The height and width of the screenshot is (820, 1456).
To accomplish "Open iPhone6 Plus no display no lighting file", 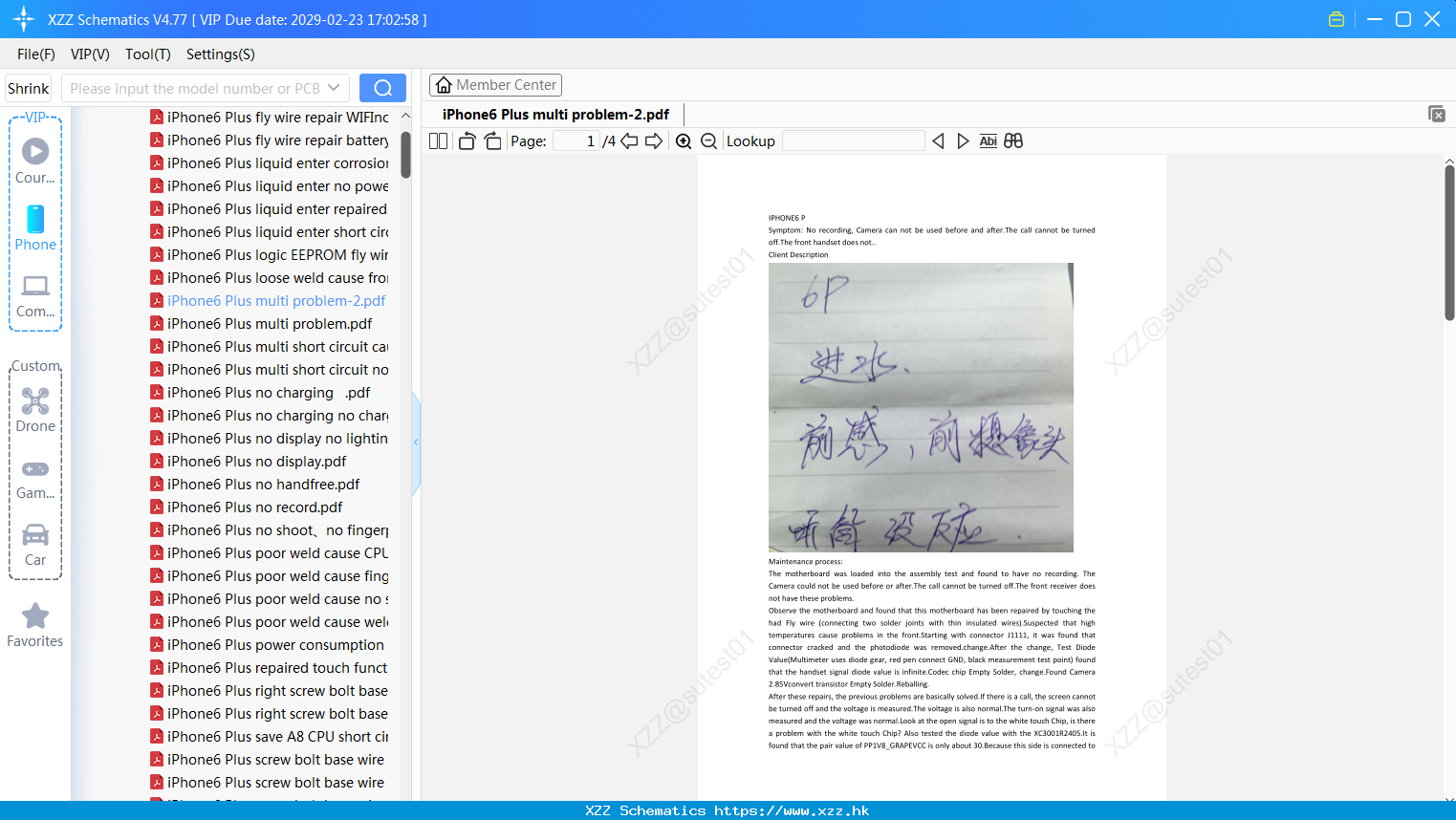I will (270, 439).
